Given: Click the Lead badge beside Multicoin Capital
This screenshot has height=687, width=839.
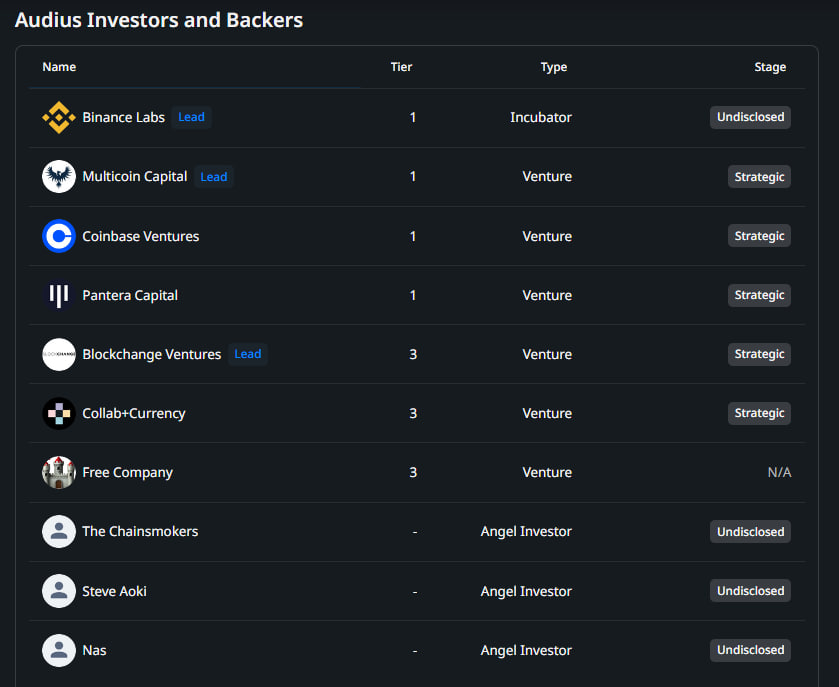Looking at the screenshot, I should (214, 177).
